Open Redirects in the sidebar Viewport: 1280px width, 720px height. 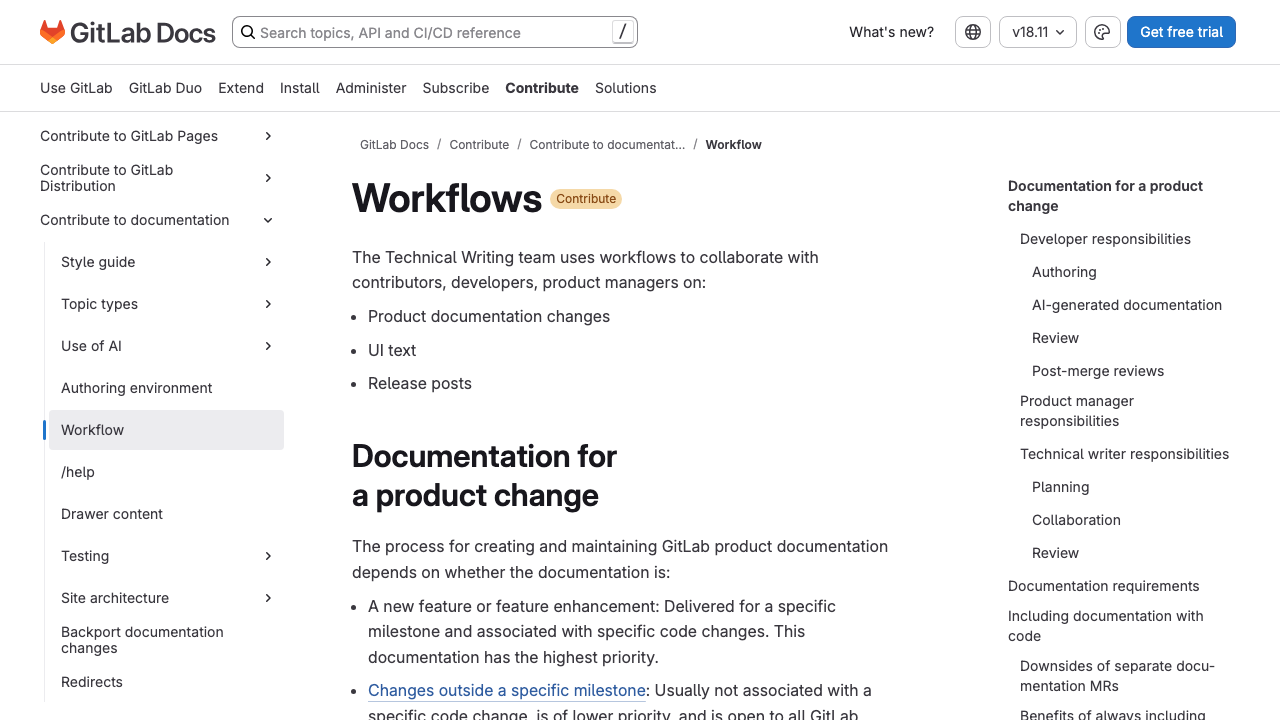coord(92,682)
